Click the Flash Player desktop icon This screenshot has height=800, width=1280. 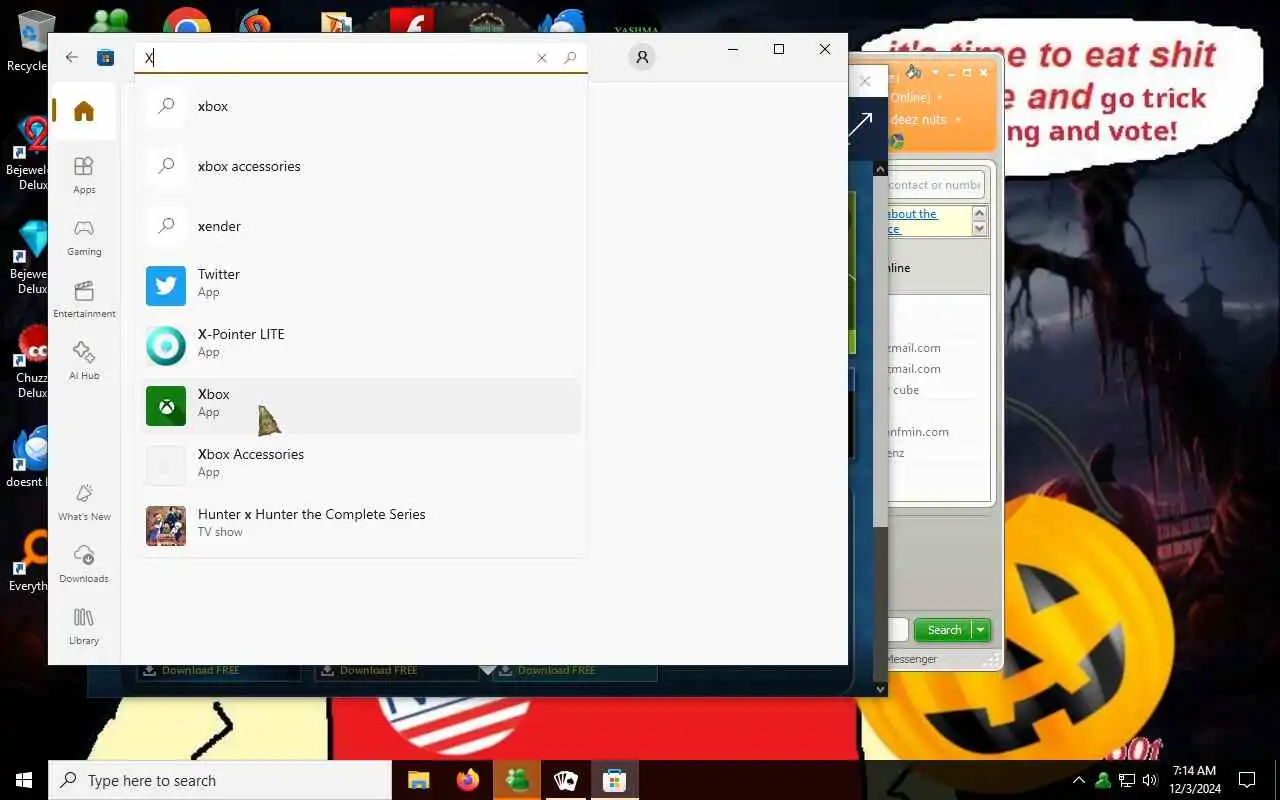pos(411,22)
